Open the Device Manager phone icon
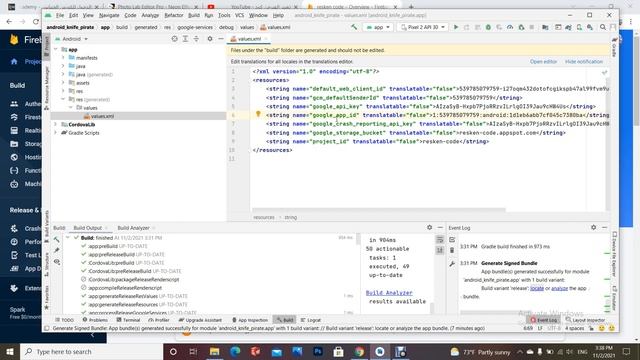The height and width of the screenshot is (360, 640). click(579, 27)
